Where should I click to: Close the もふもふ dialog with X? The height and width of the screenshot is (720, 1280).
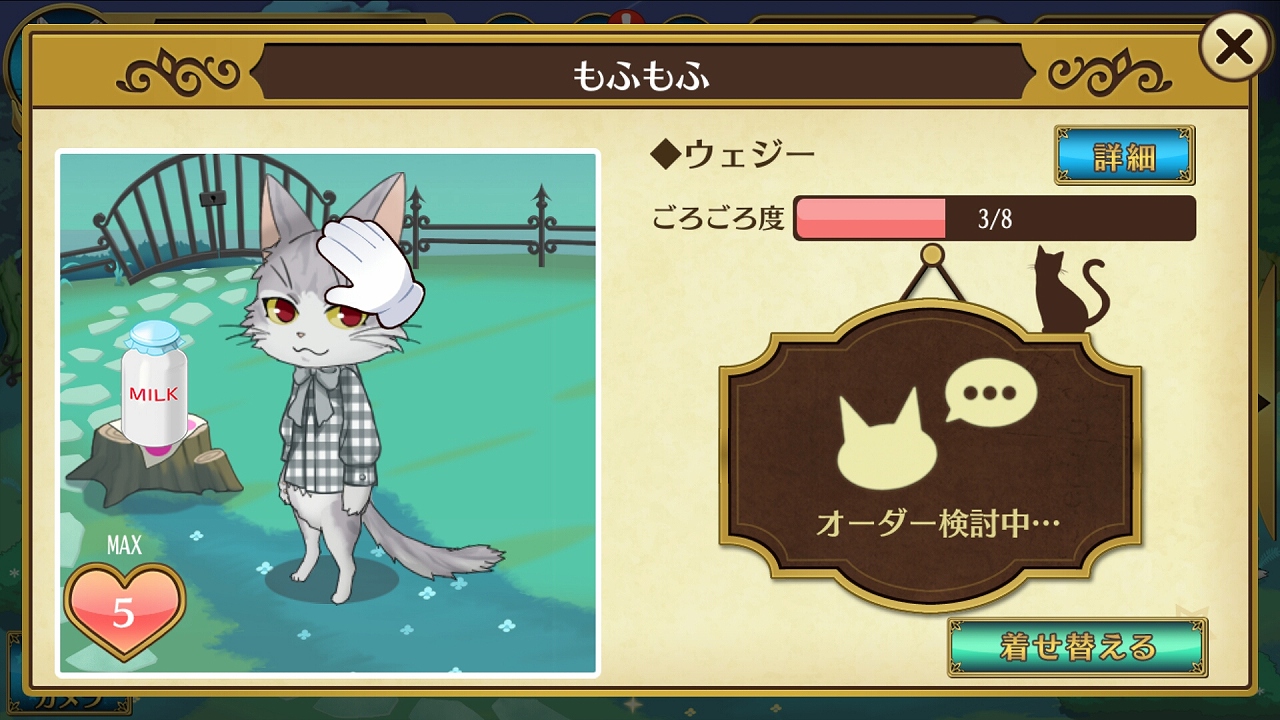(x=1234, y=46)
